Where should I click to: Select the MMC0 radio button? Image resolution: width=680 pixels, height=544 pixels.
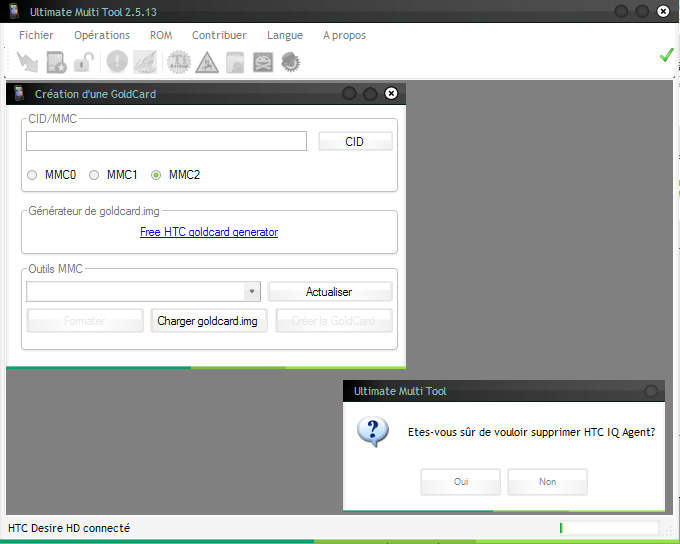point(32,175)
